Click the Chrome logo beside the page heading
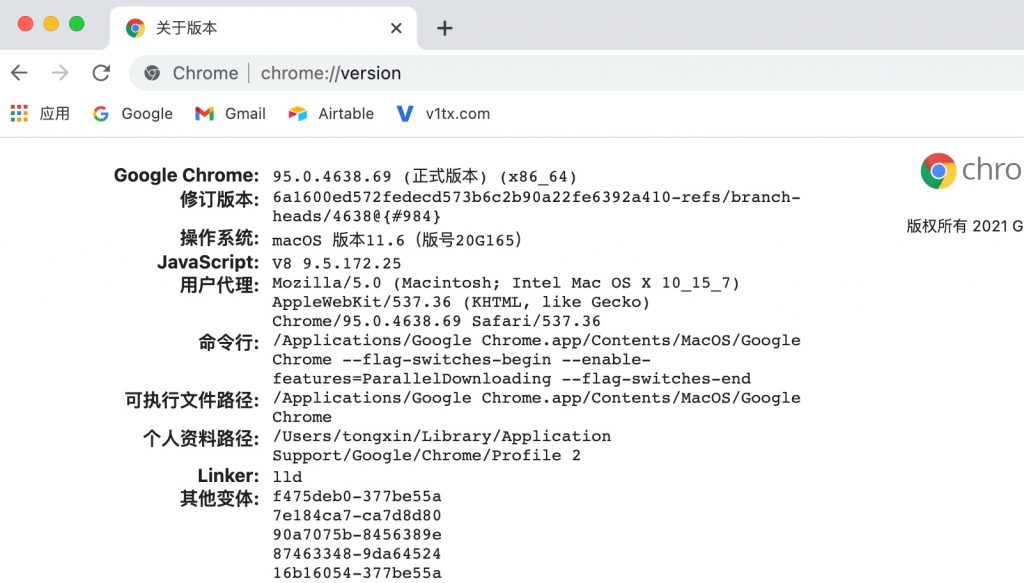 coord(938,171)
